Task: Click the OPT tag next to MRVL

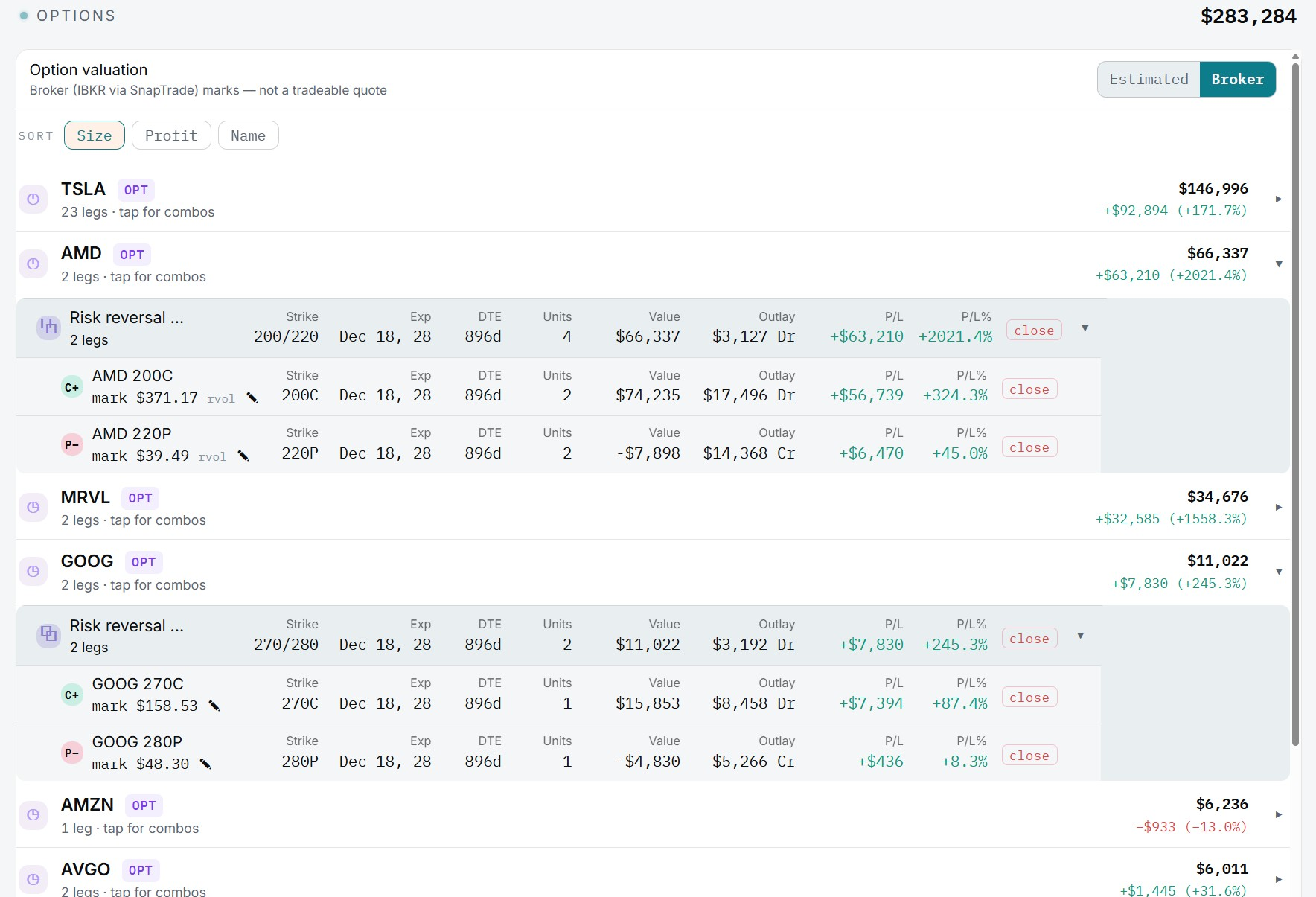Action: 140,498
